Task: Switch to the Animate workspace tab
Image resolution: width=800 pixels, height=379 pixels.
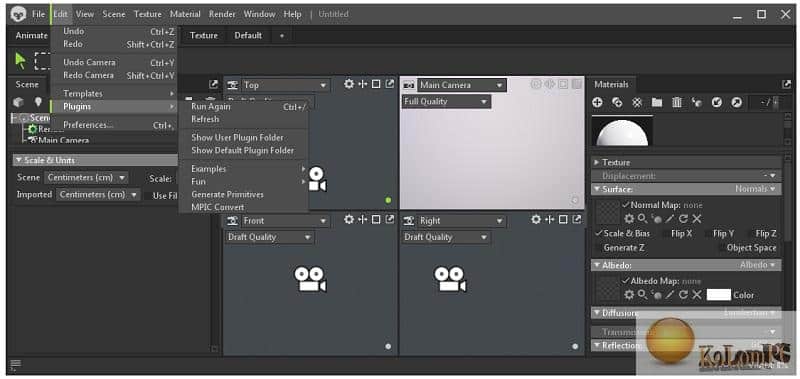Action: pyautogui.click(x=32, y=36)
